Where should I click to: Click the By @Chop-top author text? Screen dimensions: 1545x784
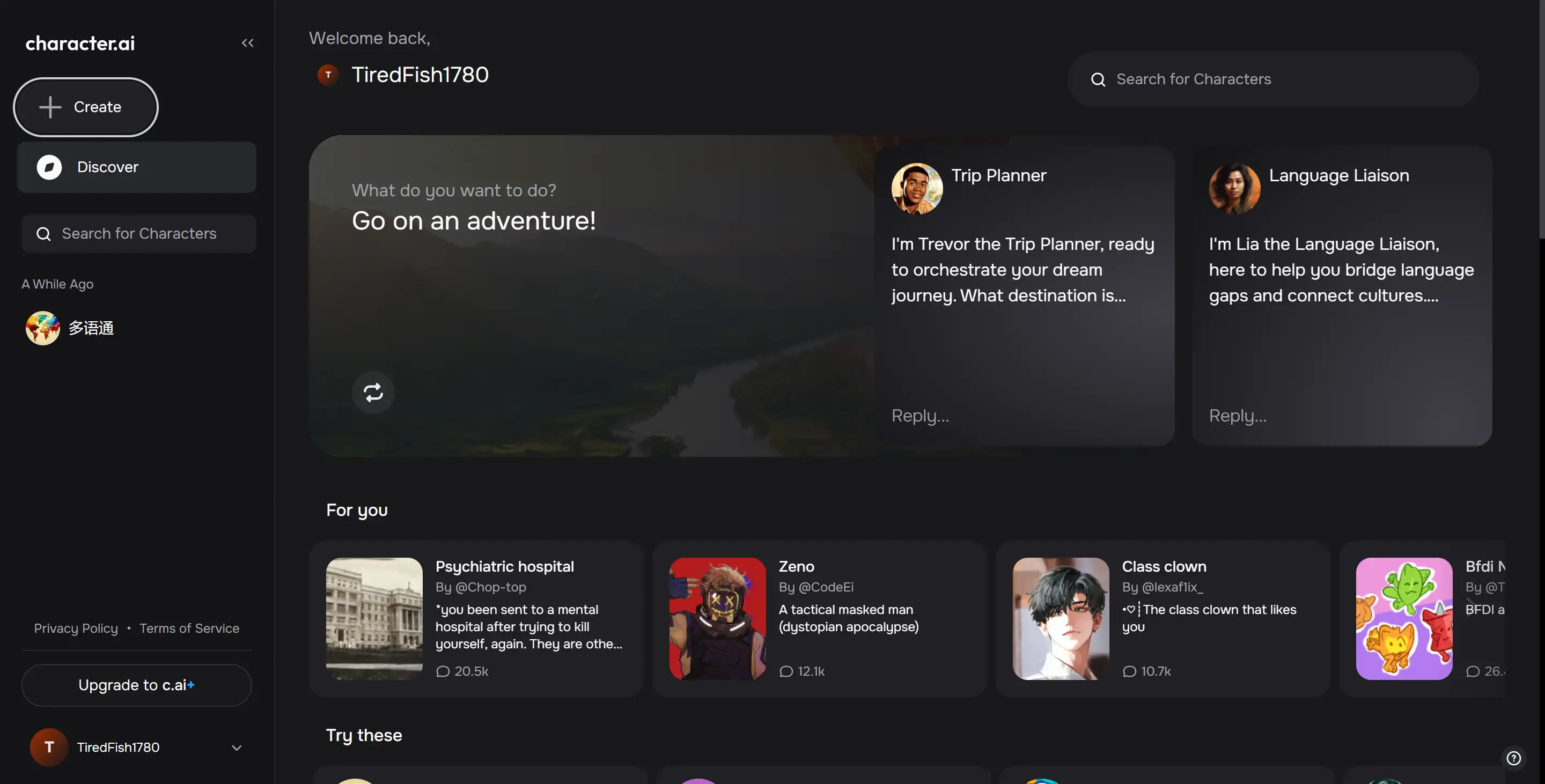(x=481, y=587)
